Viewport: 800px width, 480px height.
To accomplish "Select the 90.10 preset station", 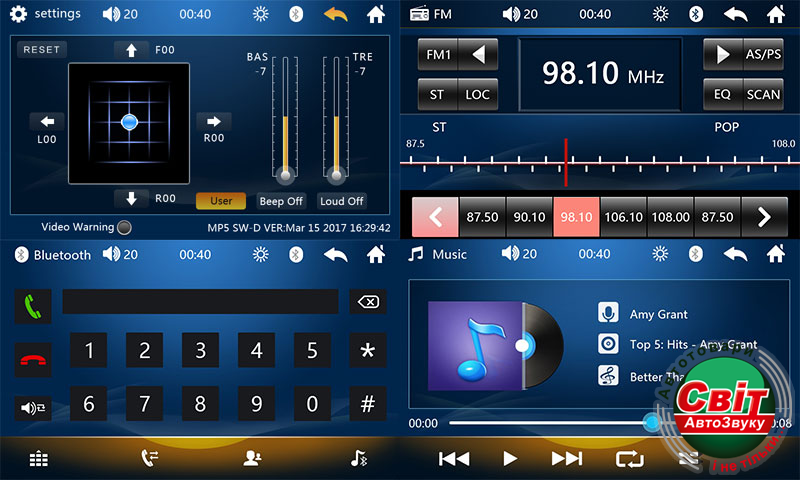I will pyautogui.click(x=529, y=217).
